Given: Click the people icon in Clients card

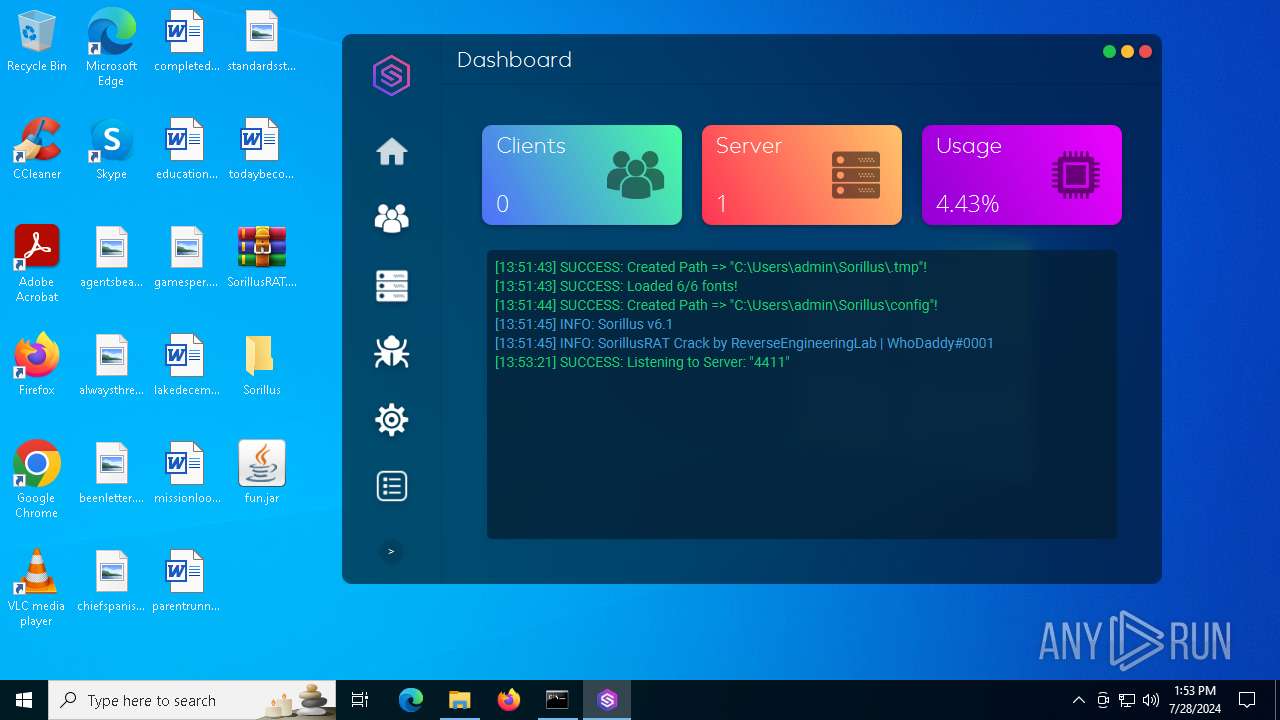Looking at the screenshot, I should [635, 174].
